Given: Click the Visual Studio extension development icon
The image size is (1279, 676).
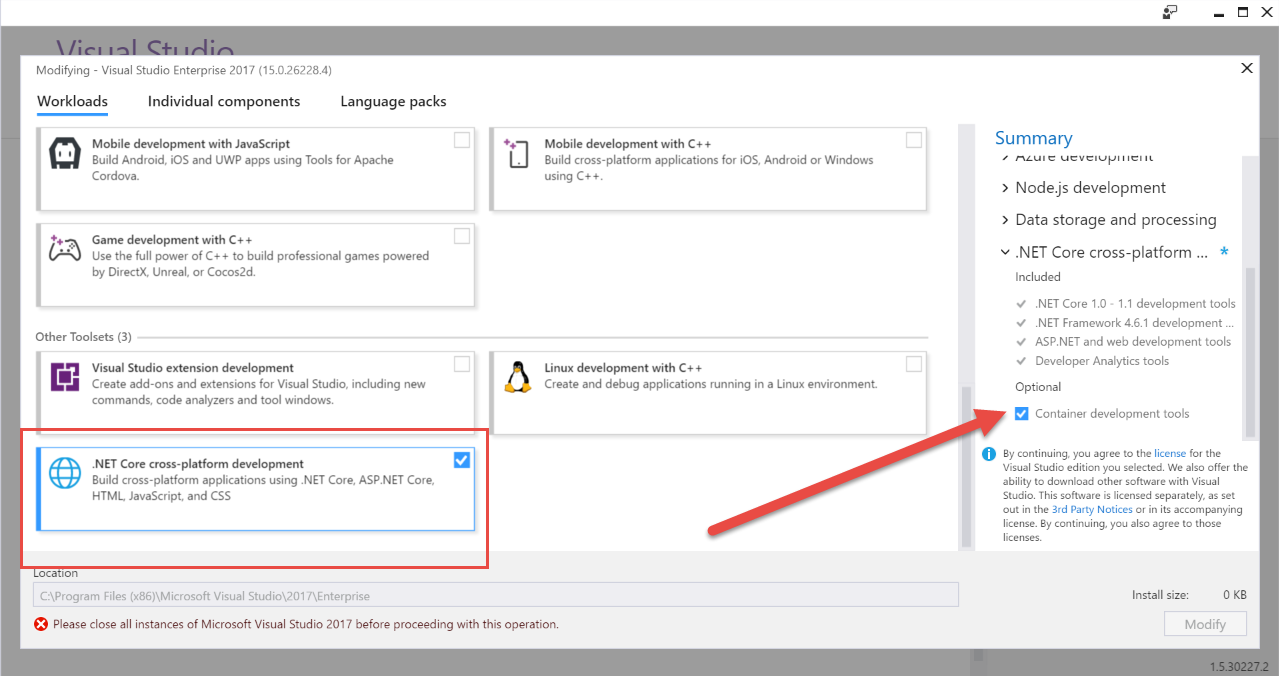Looking at the screenshot, I should click(65, 377).
